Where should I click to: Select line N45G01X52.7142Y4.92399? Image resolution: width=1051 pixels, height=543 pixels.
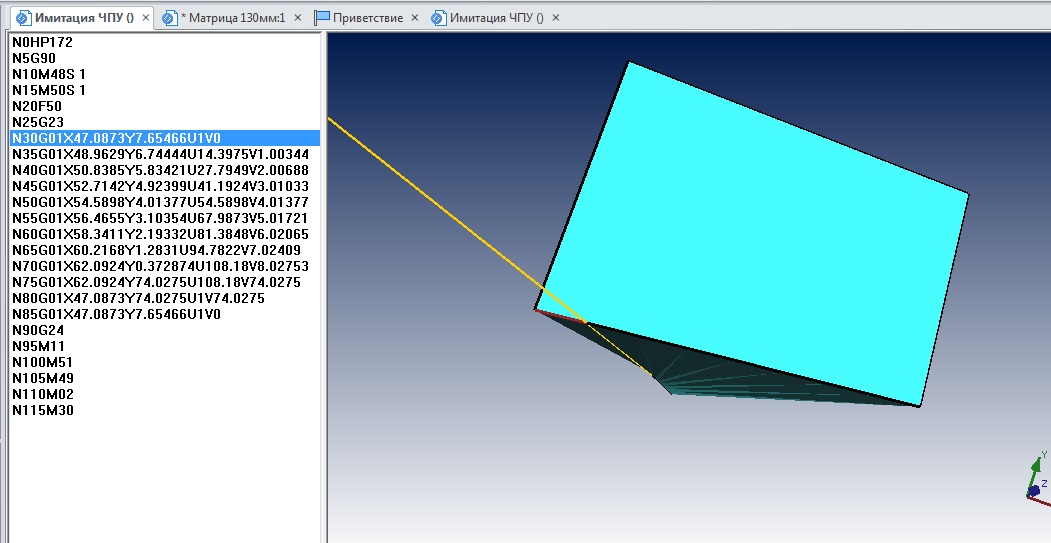pos(165,186)
